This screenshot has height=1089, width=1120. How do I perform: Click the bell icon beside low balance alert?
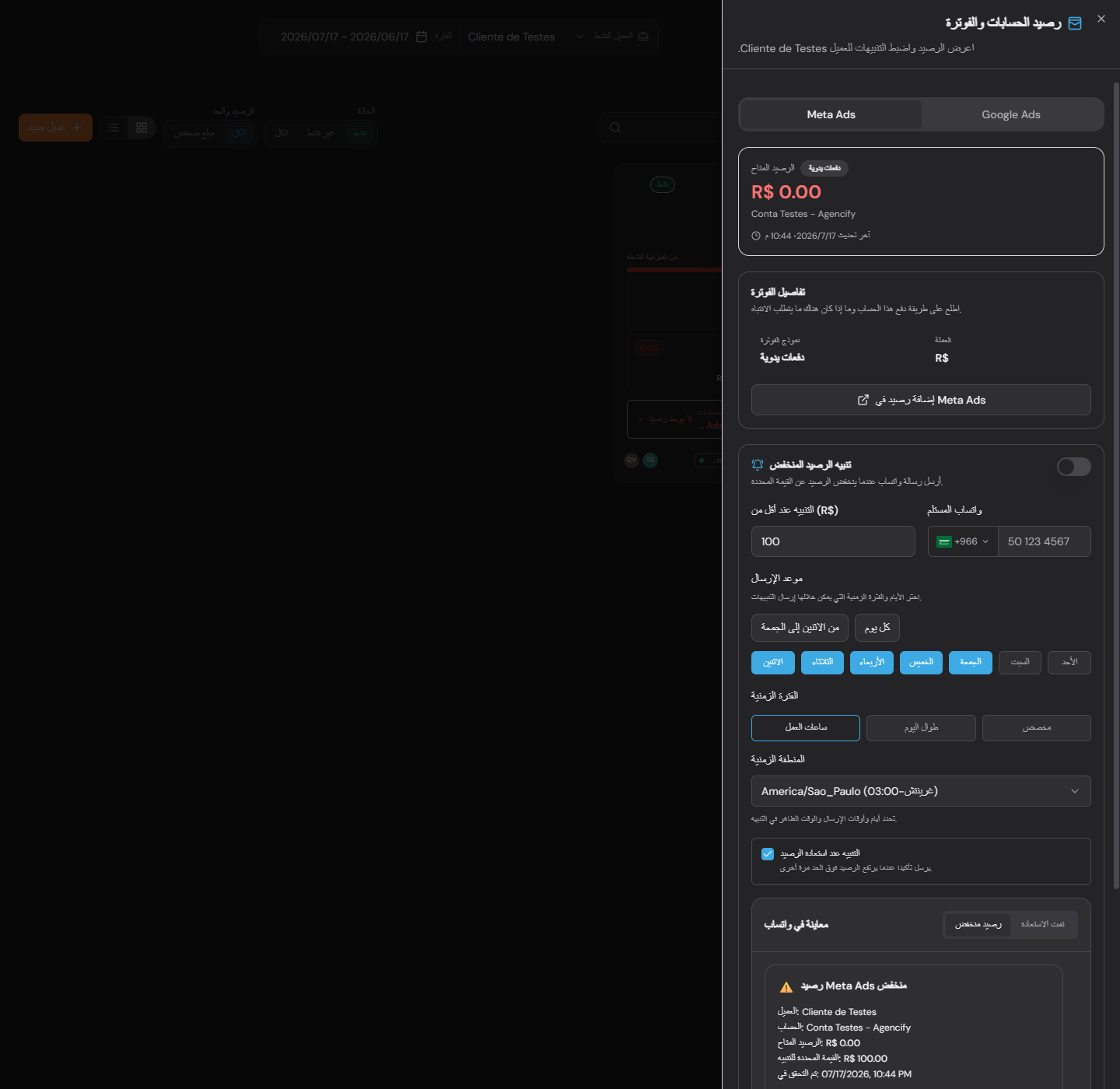point(758,465)
